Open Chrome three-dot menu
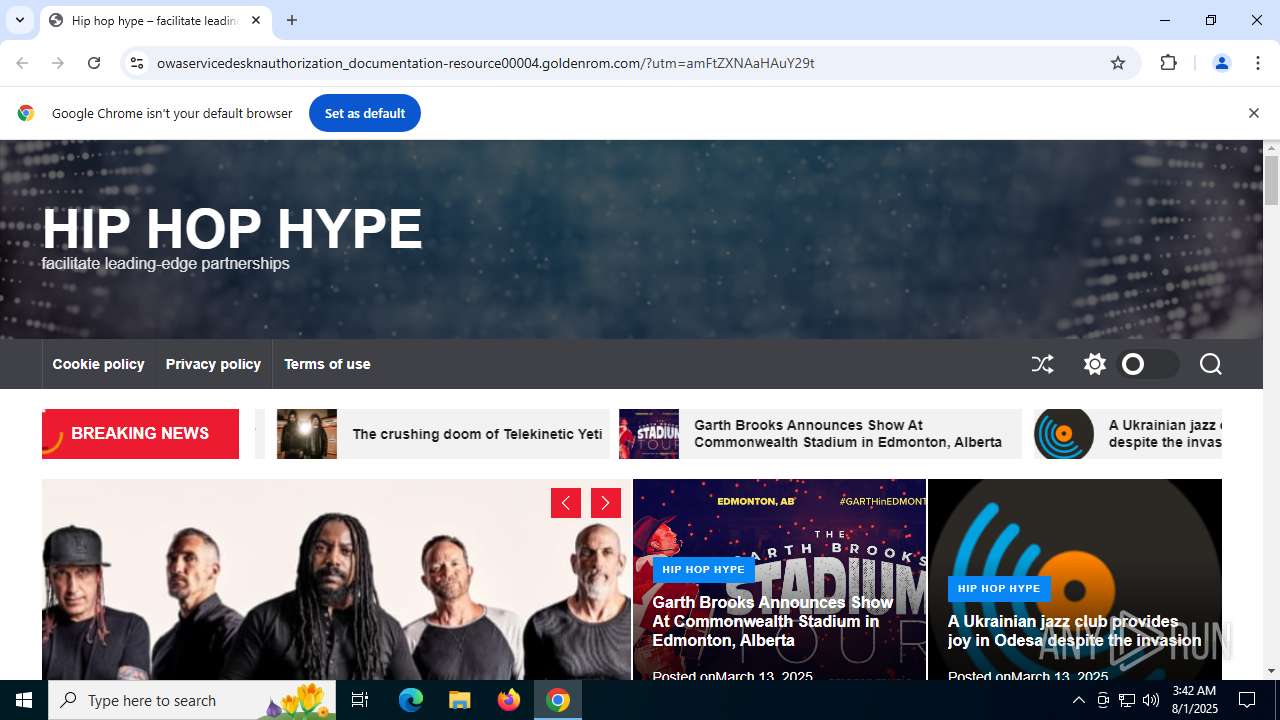 1258,63
